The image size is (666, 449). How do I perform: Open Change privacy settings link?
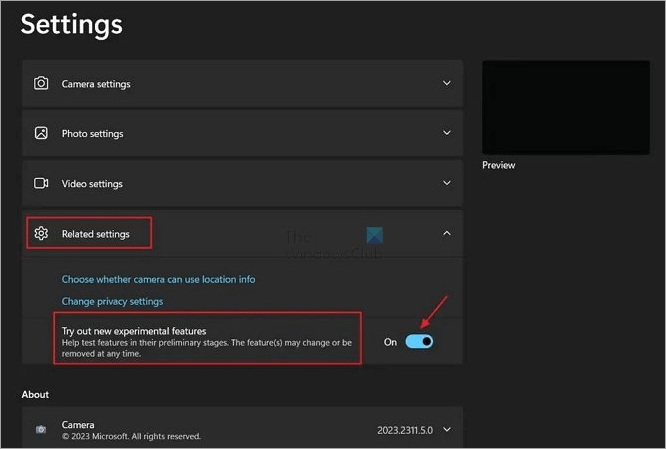112,301
